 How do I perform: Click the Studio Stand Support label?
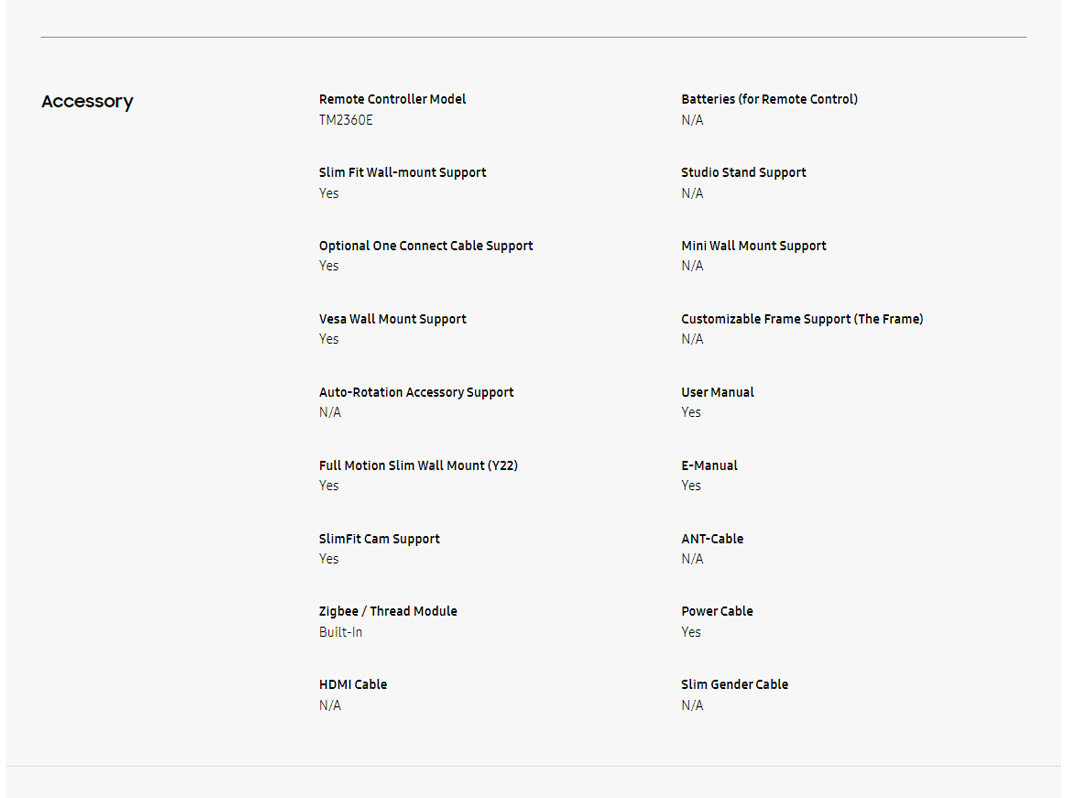[743, 172]
